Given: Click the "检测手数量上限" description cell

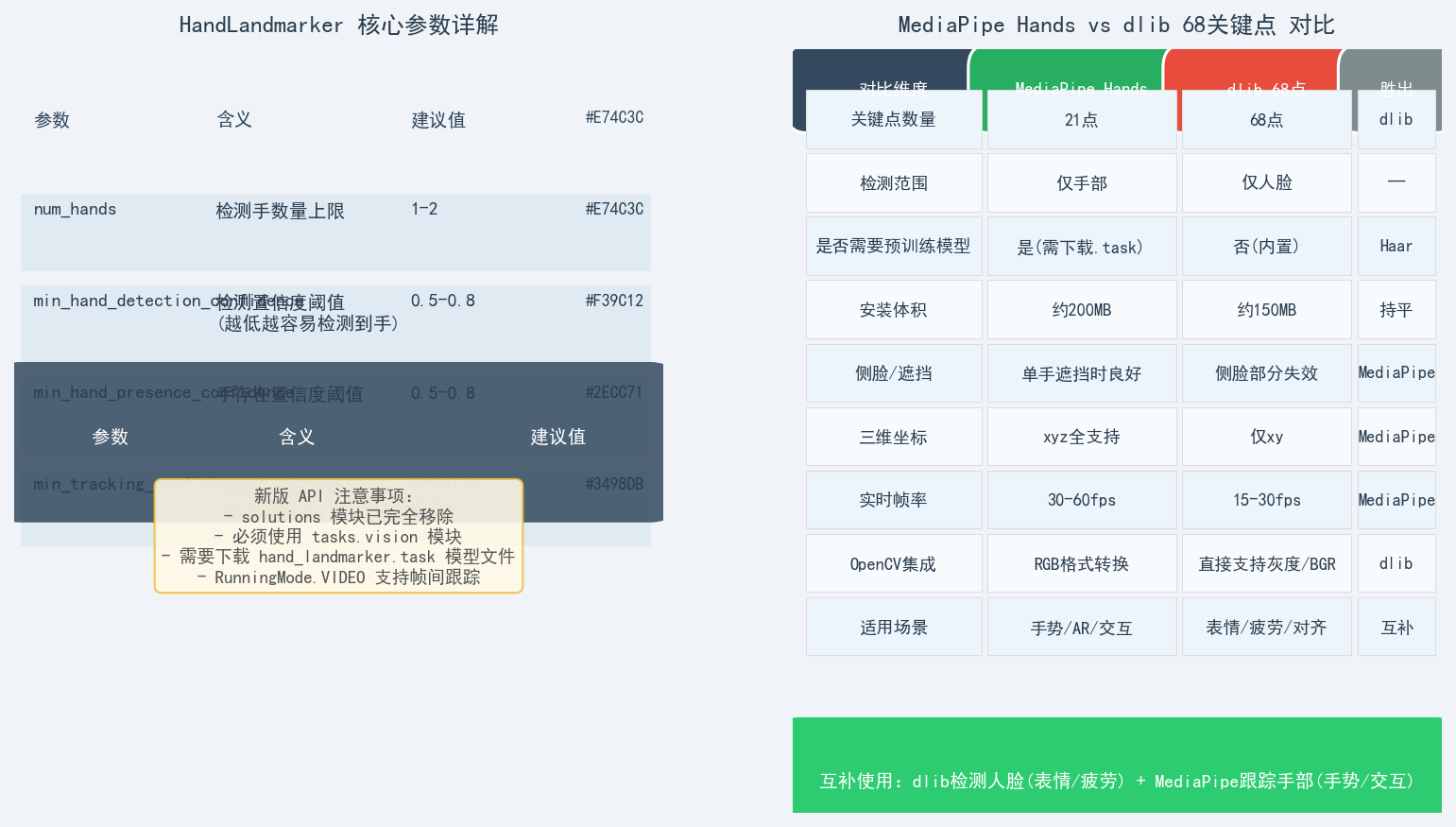Looking at the screenshot, I should (x=280, y=211).
